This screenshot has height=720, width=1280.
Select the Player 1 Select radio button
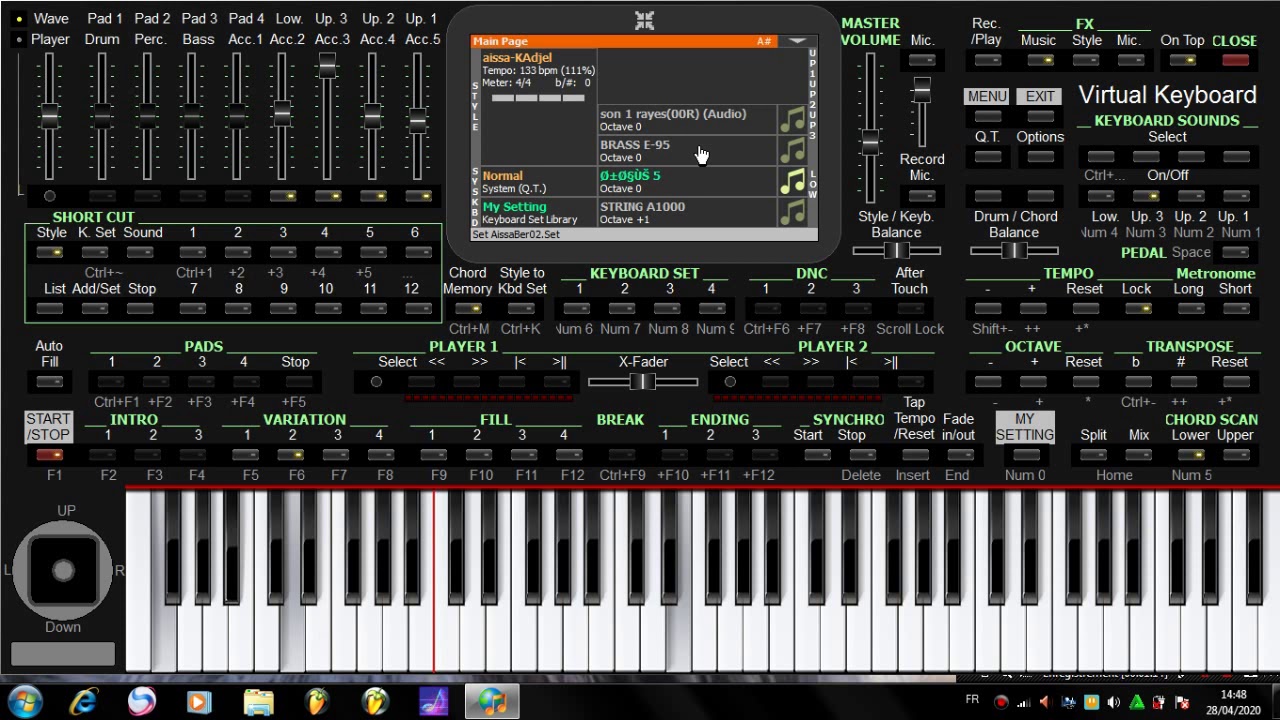pyautogui.click(x=376, y=382)
